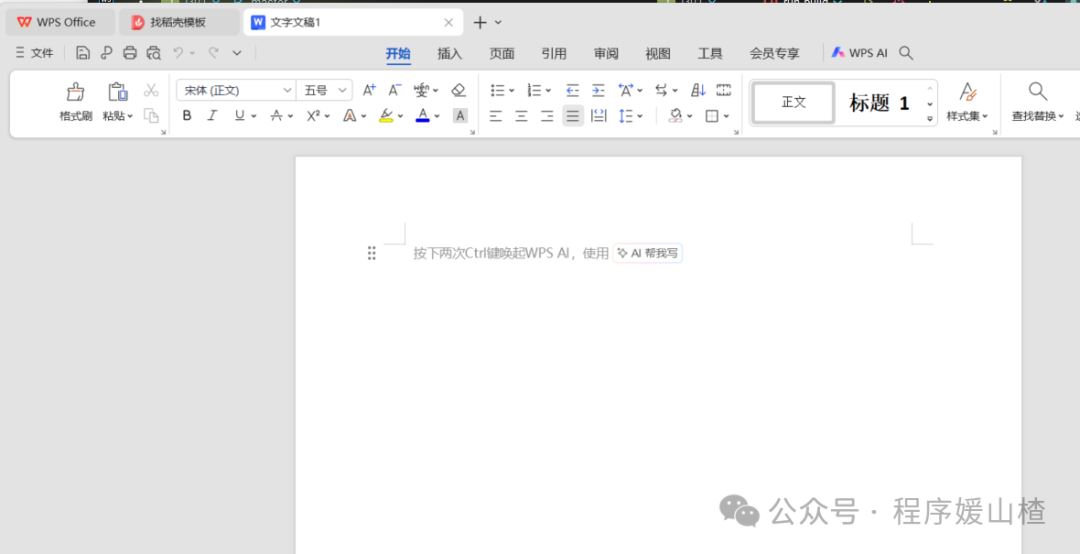Click the Distributed alignment icon
This screenshot has width=1080, height=554.
tap(599, 116)
